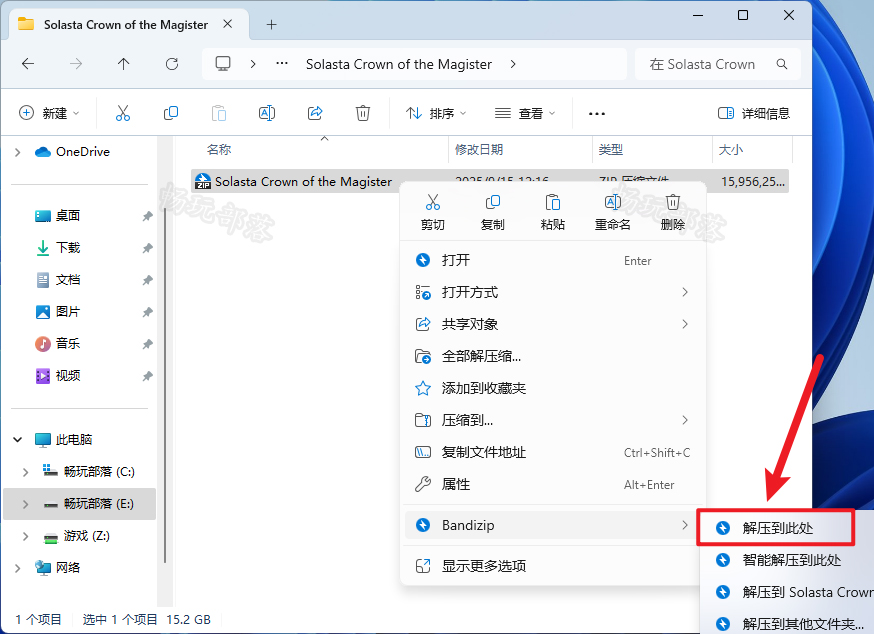Open 音乐 in the sidebar
The height and width of the screenshot is (634, 874).
(67, 343)
